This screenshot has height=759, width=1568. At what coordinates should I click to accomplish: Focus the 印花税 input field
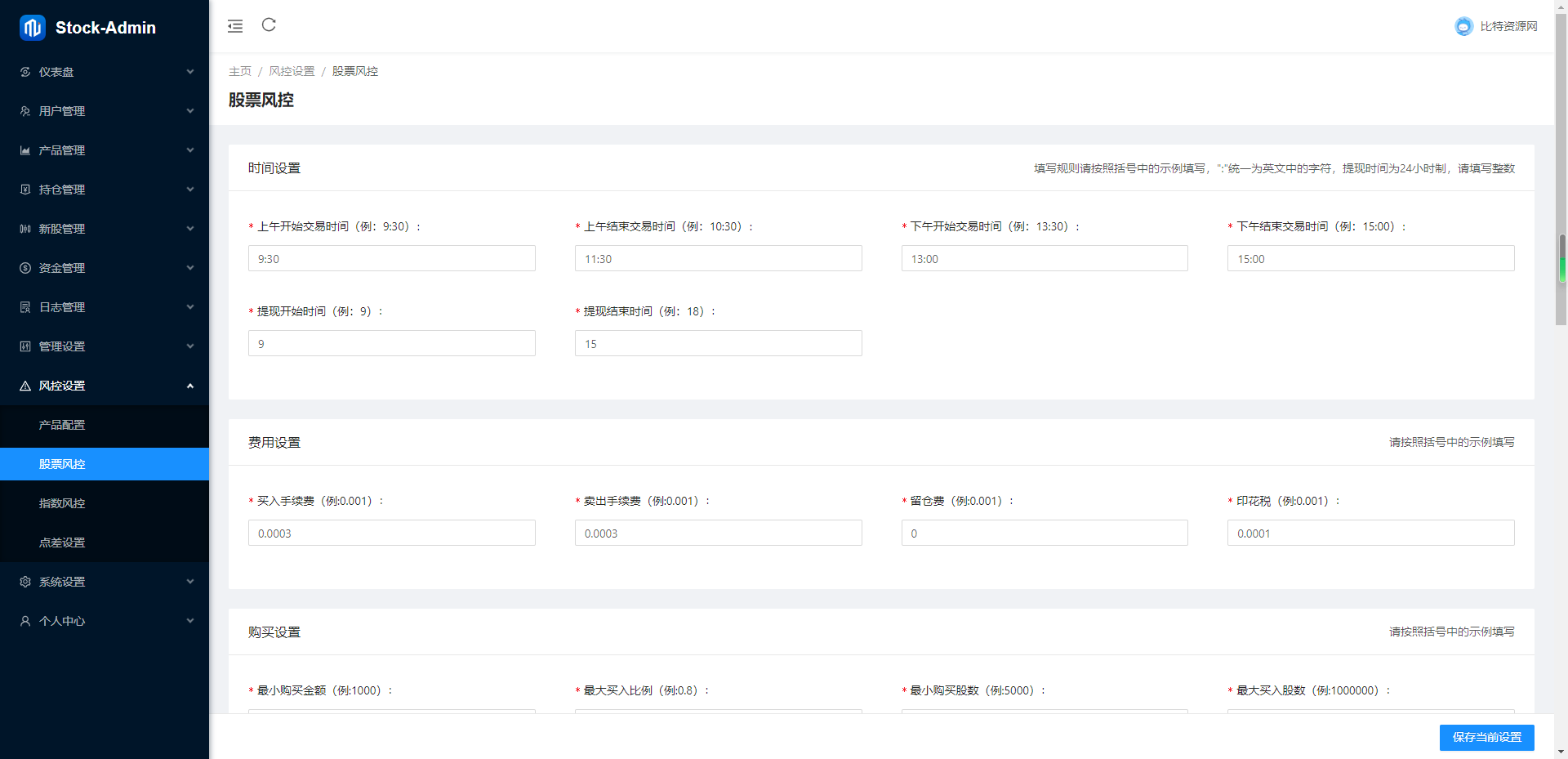click(1370, 534)
